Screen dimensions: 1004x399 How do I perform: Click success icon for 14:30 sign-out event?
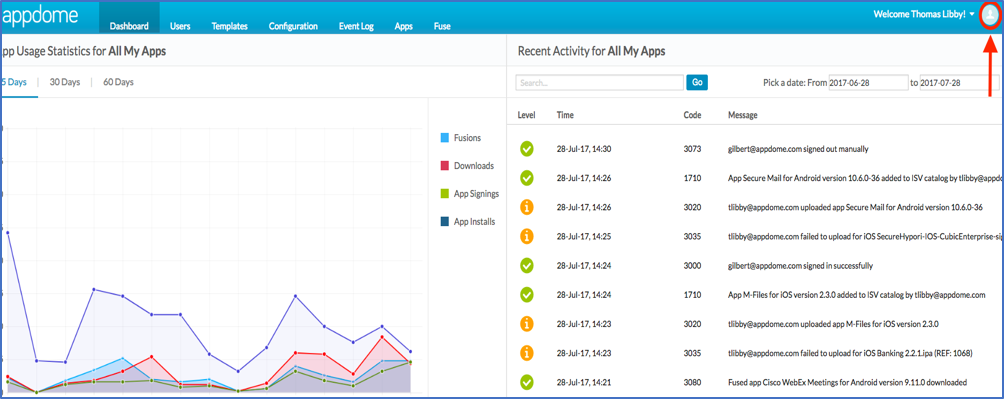pyautogui.click(x=527, y=149)
